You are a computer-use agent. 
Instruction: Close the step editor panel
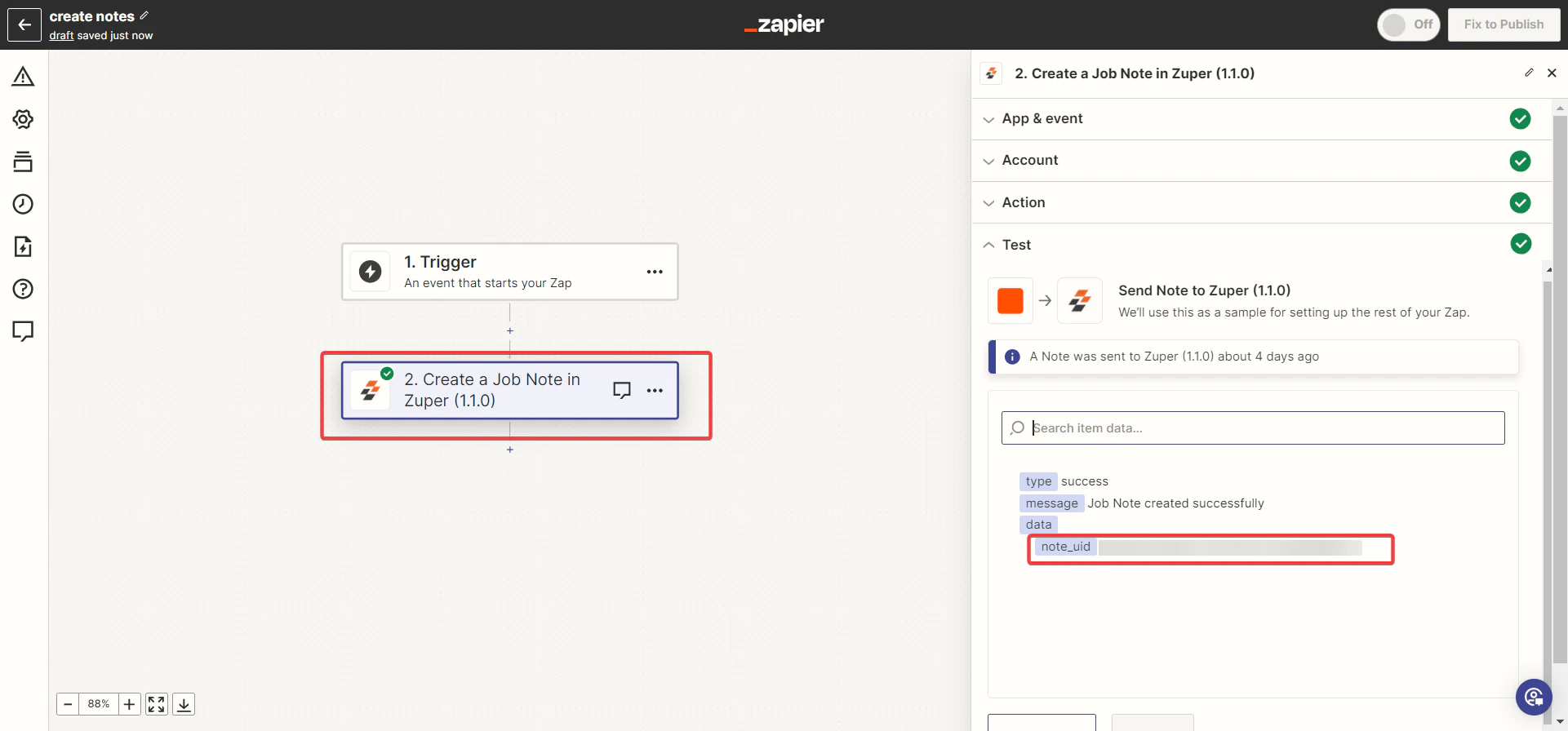pos(1552,73)
